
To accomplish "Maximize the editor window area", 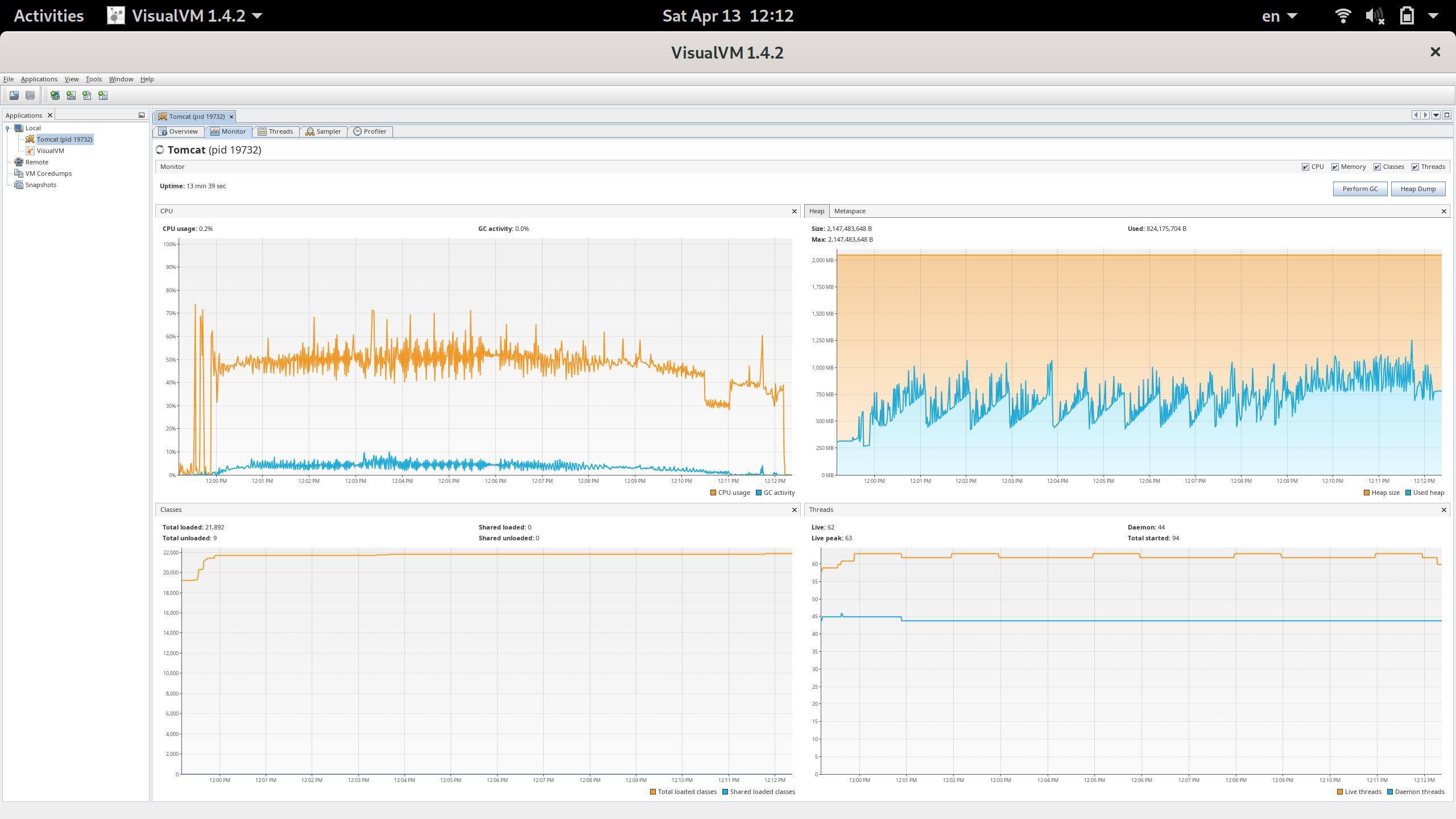I will click(1447, 115).
